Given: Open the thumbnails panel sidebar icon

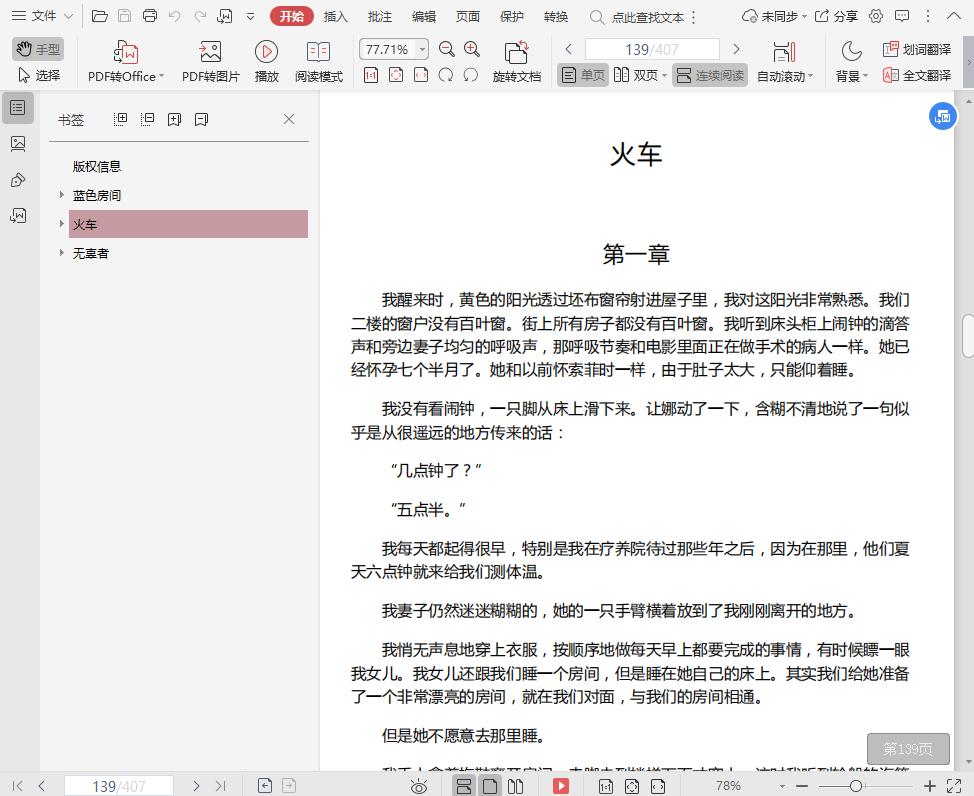Looking at the screenshot, I should [18, 144].
